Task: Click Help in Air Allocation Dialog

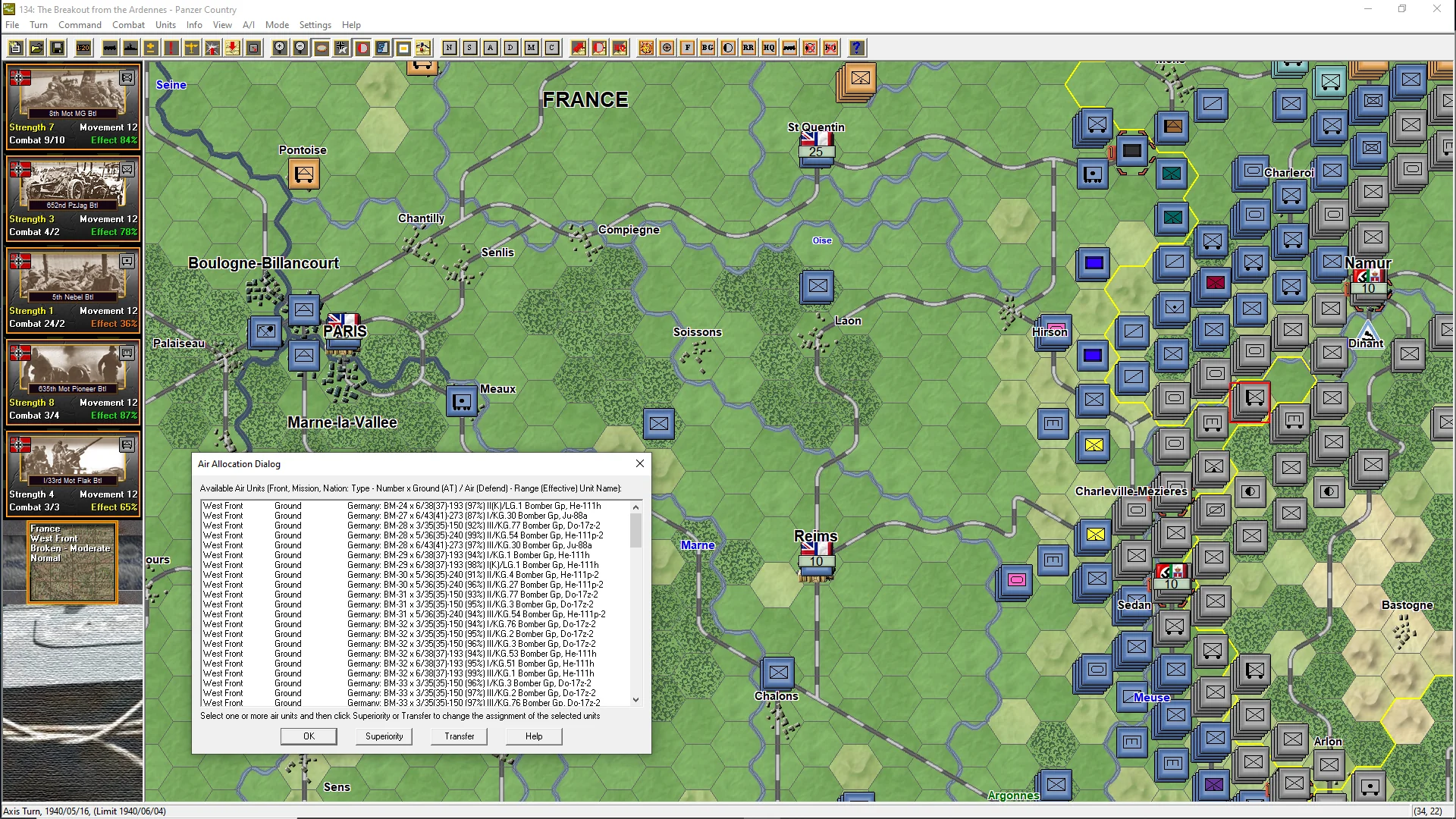Action: [534, 736]
